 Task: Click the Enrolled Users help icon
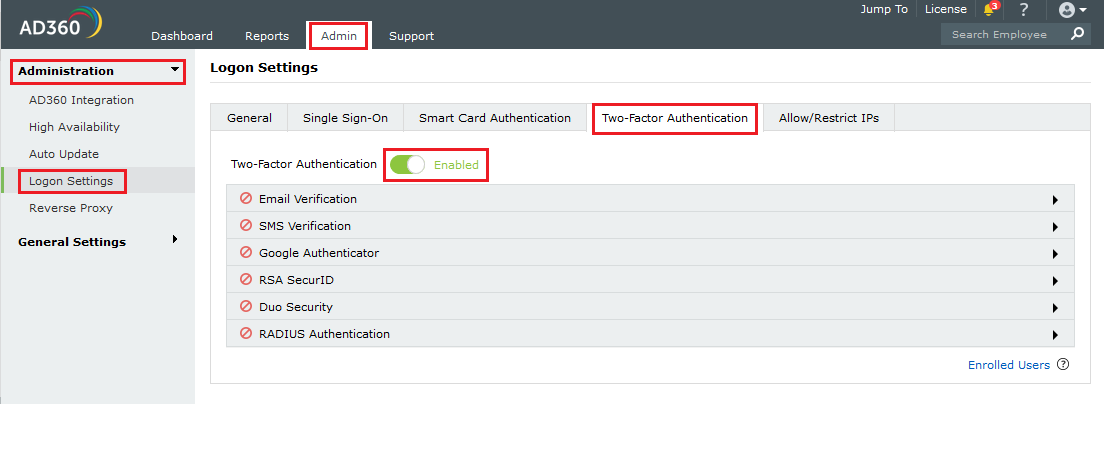(x=1063, y=365)
